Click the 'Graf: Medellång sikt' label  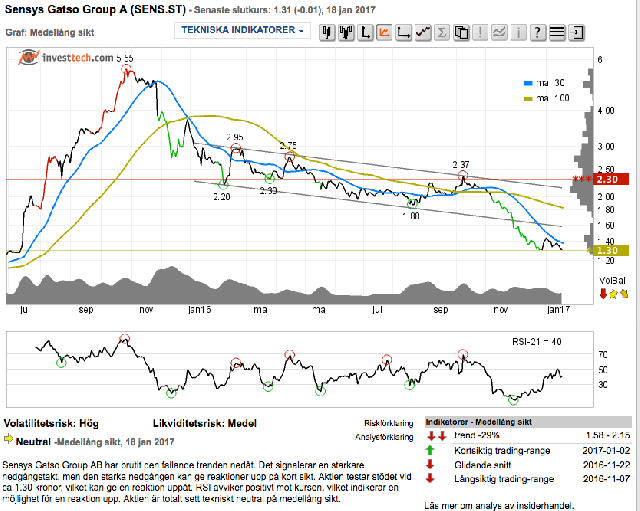click(50, 33)
